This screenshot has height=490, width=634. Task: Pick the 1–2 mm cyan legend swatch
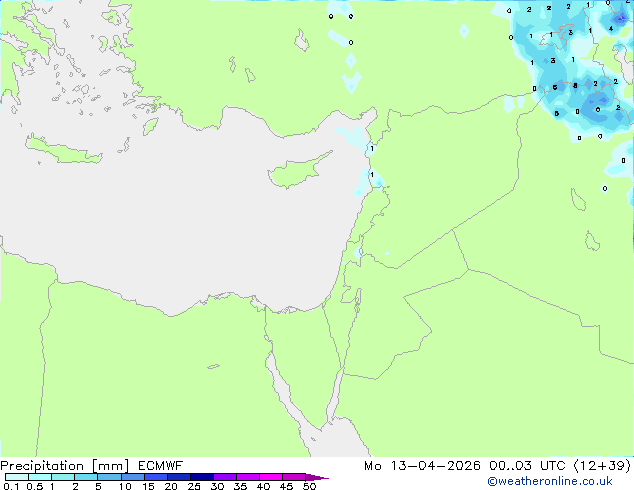[63, 477]
